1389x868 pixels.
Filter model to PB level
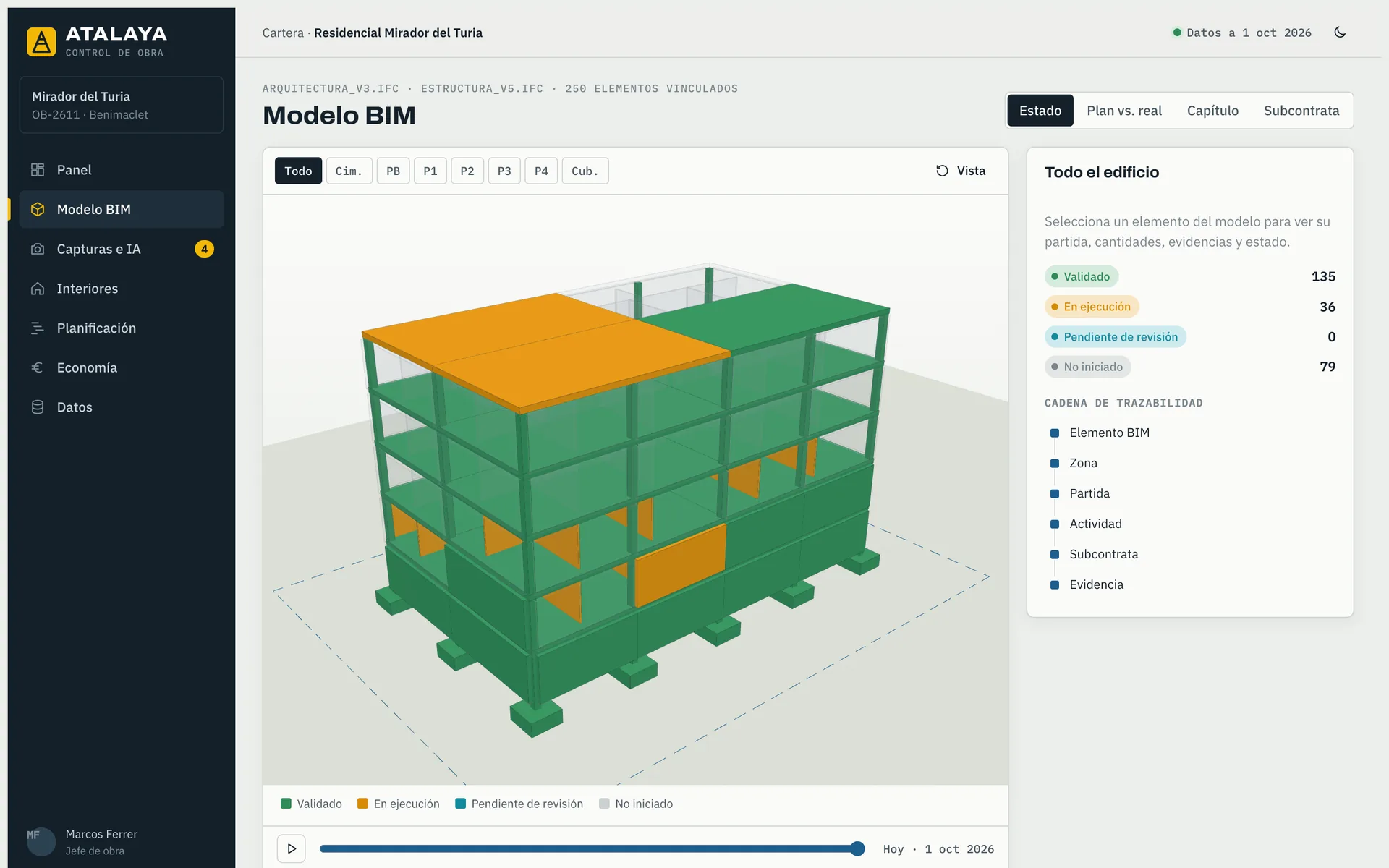pos(393,171)
